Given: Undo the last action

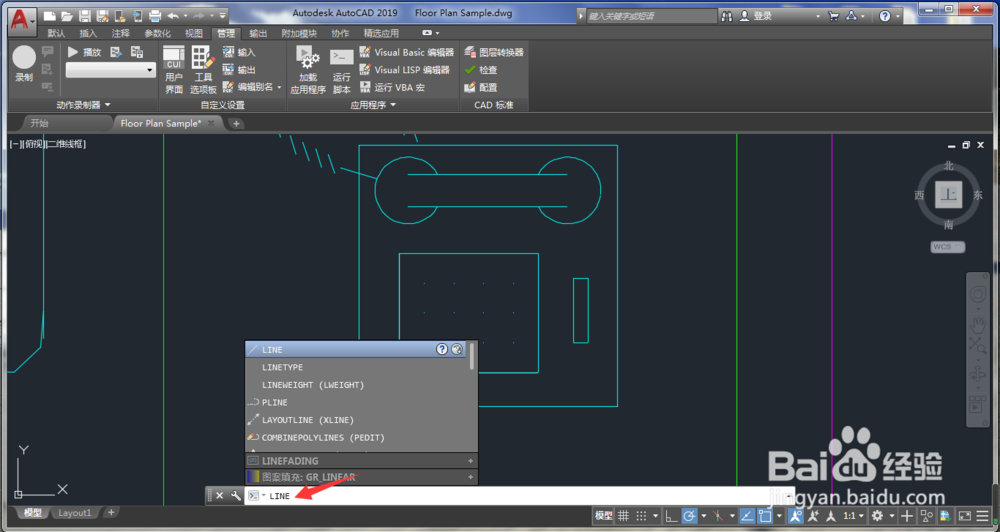Looking at the screenshot, I should pos(173,16).
